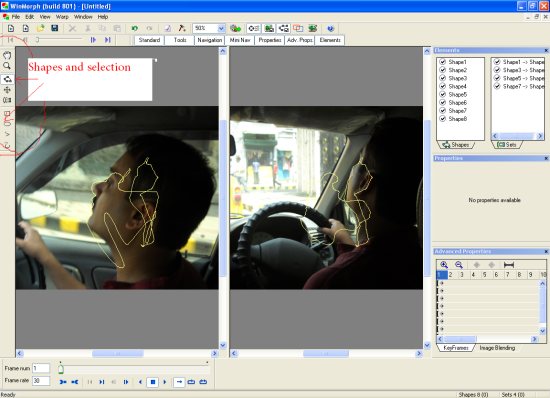Screen dimensions: 550x398
Task: Uncheck the Shape1 -> Shape set
Action: click(x=497, y=62)
